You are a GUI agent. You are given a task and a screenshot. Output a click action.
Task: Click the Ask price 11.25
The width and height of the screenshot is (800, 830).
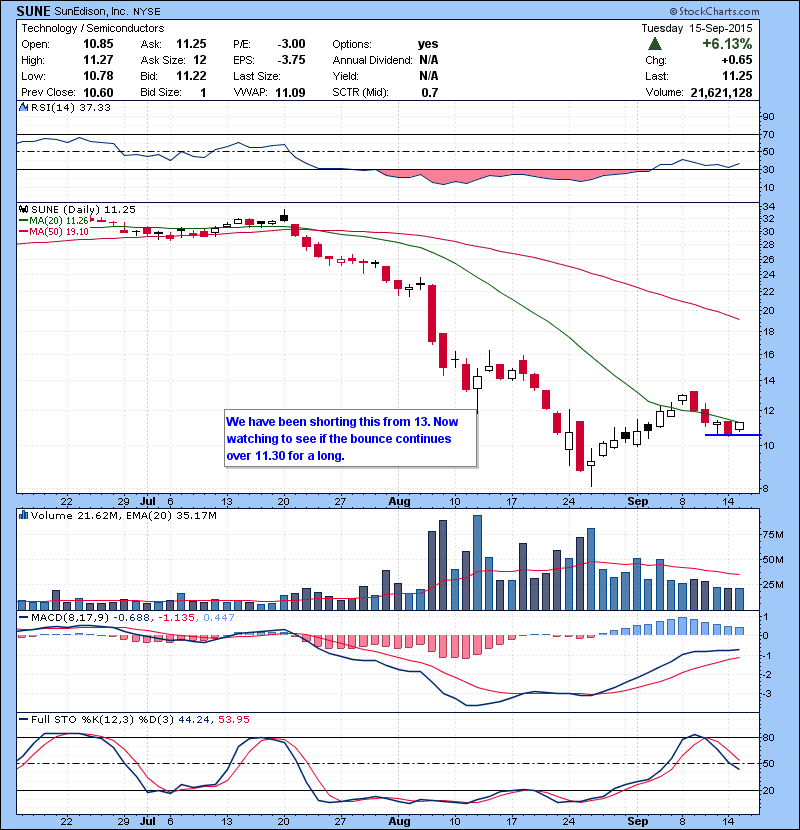[191, 44]
